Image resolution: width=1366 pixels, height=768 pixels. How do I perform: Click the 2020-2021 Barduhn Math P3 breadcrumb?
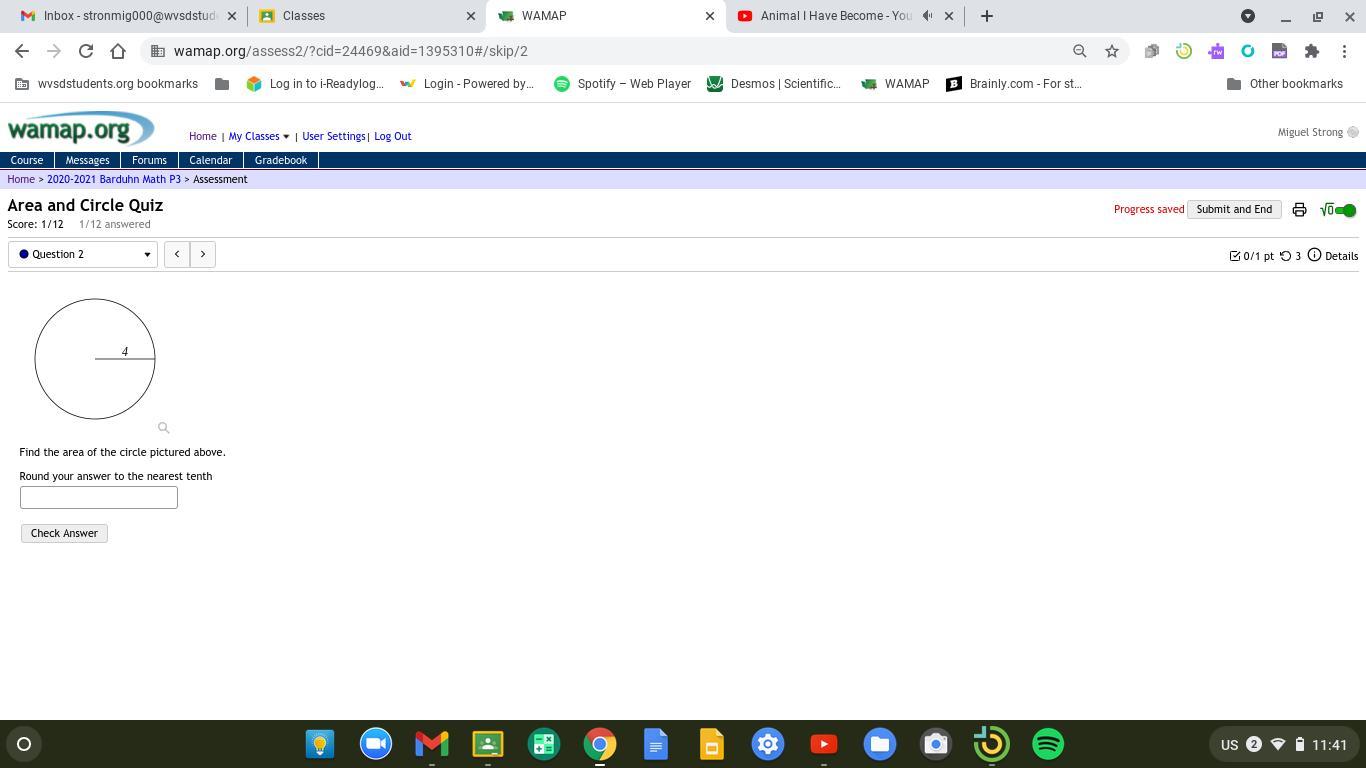113,180
